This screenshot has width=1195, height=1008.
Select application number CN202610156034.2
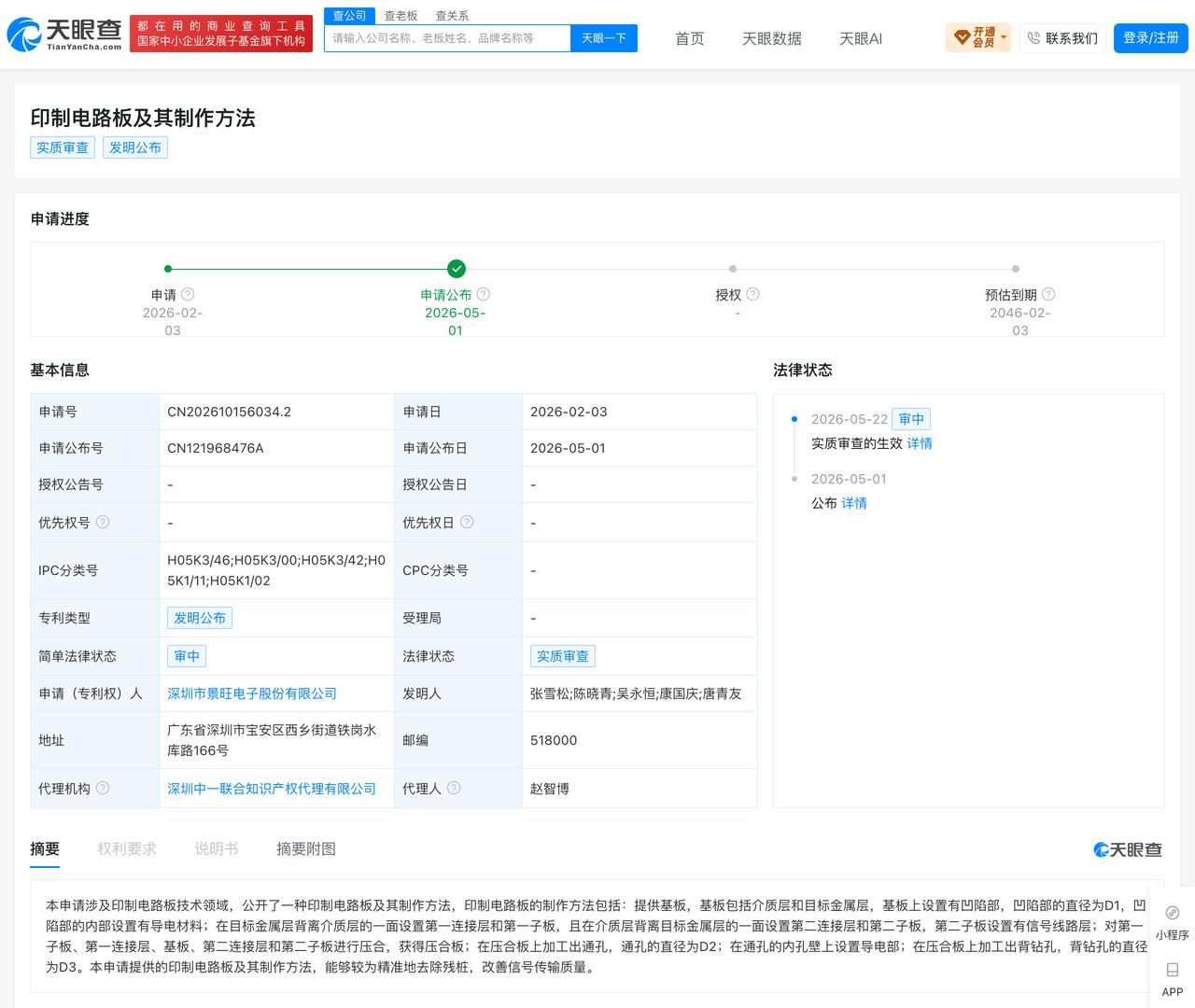pos(229,412)
